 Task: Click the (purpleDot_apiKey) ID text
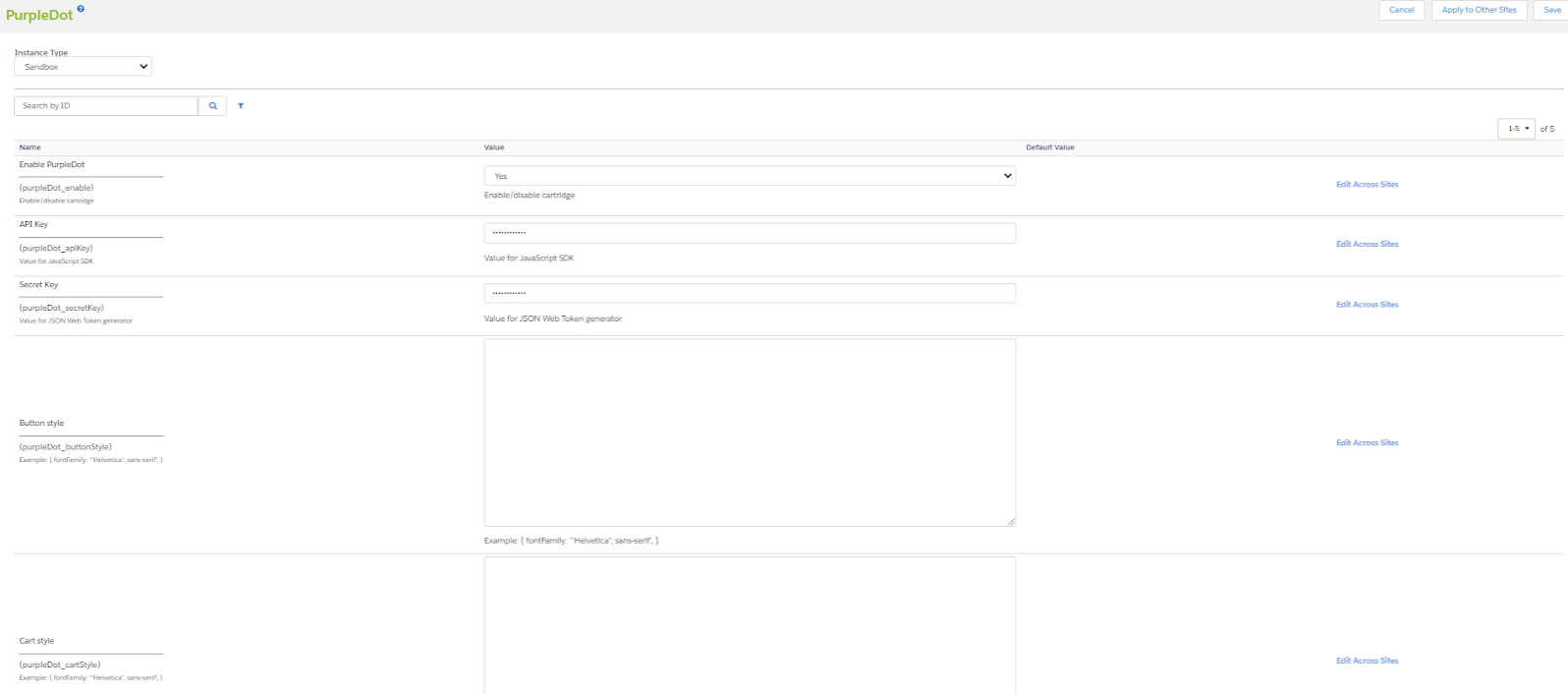[x=56, y=248]
